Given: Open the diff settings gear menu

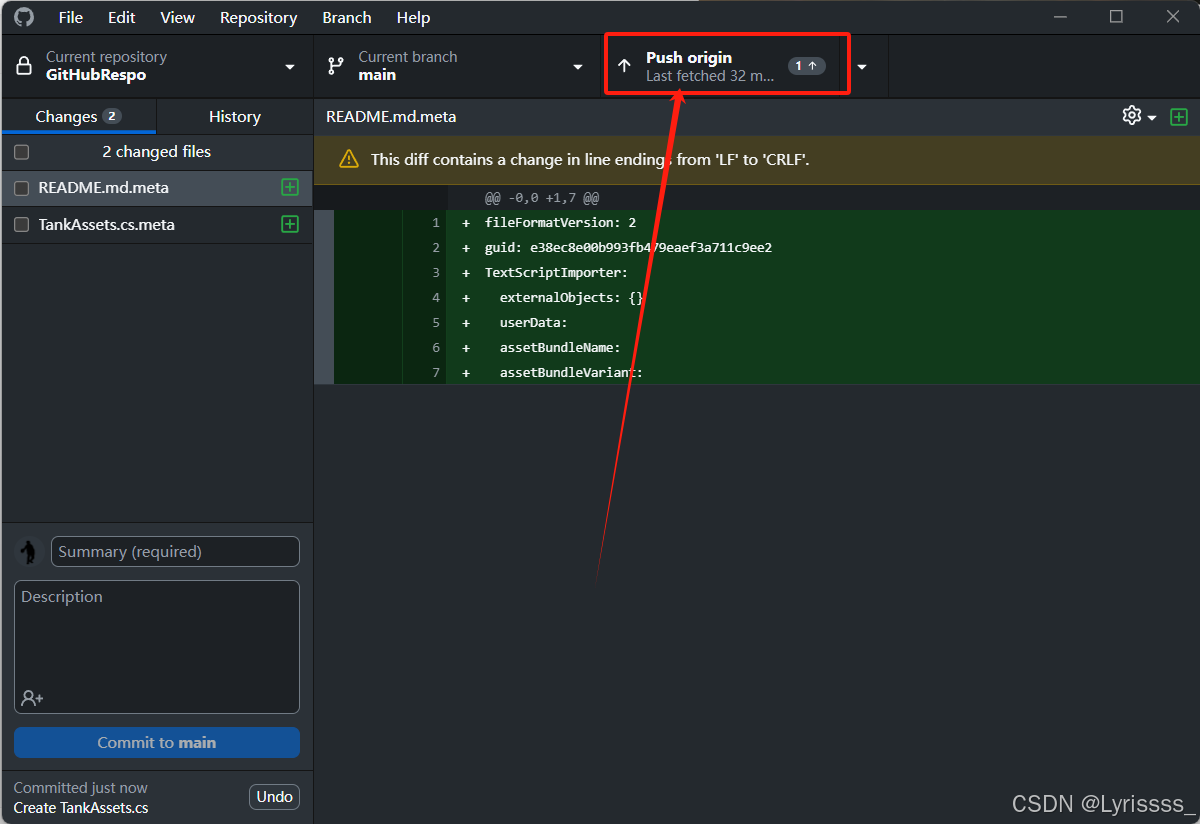Looking at the screenshot, I should coord(1139,116).
